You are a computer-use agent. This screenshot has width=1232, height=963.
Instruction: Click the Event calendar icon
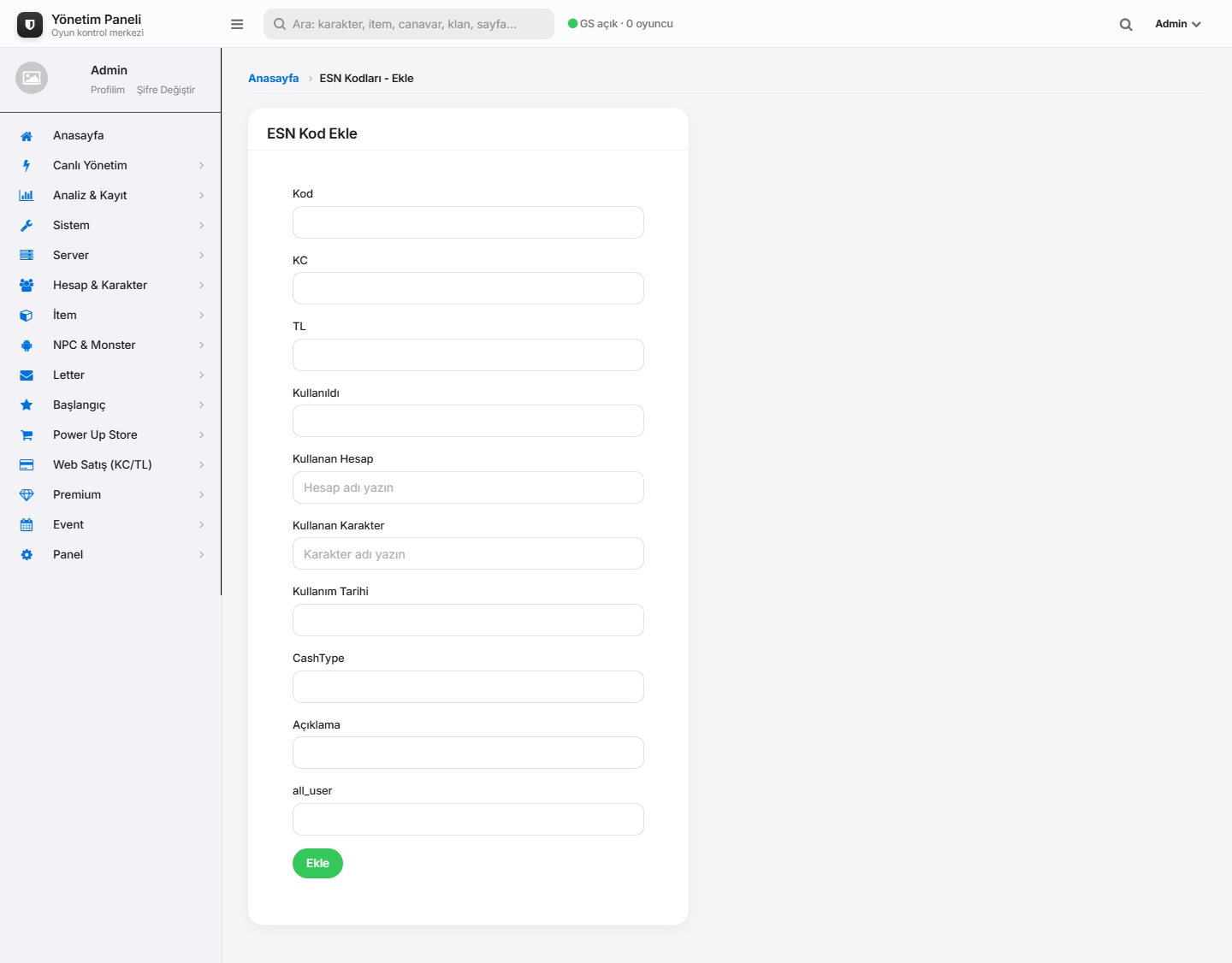27,525
